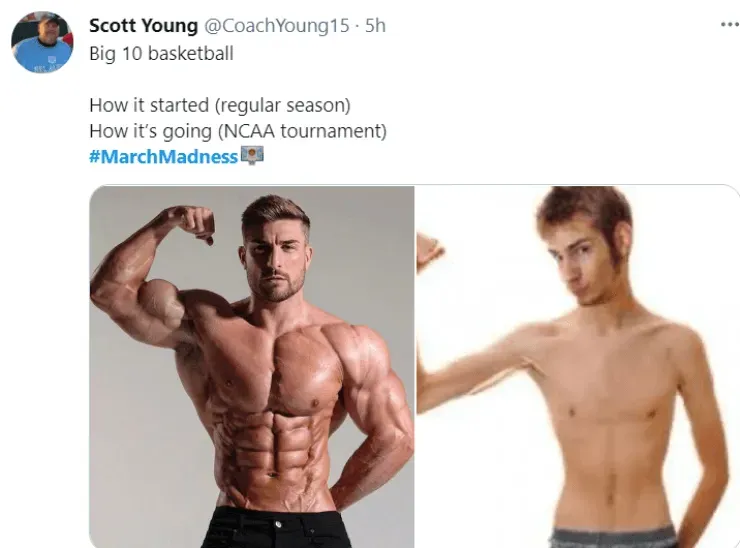Click the 'How it's going (NCAA tournament)' line
This screenshot has width=740, height=548.
point(238,131)
